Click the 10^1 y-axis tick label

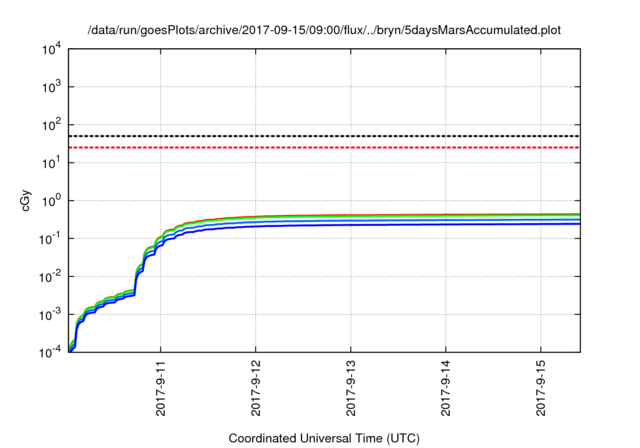click(51, 163)
